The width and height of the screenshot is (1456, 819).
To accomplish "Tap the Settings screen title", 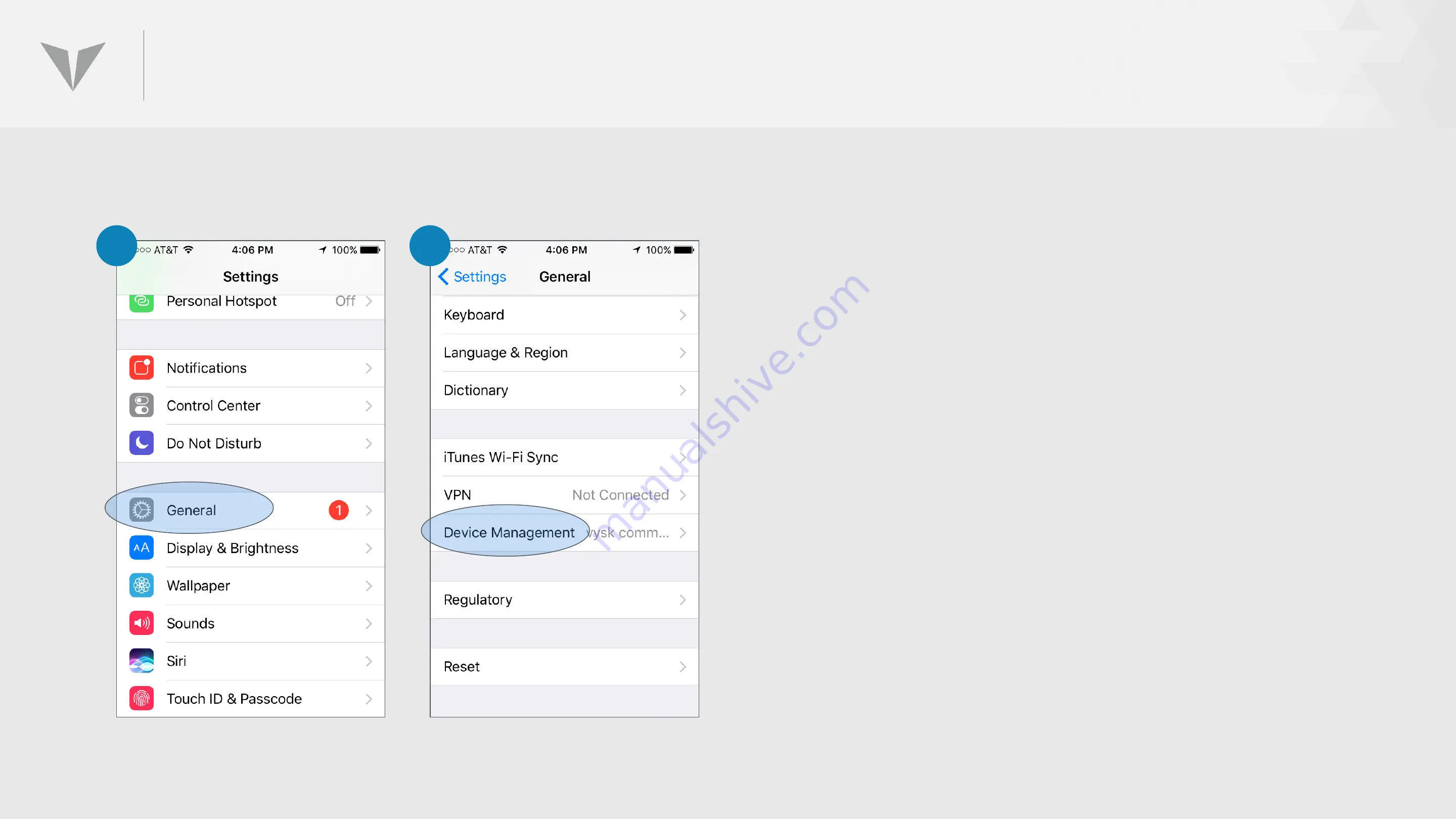I will click(x=250, y=277).
